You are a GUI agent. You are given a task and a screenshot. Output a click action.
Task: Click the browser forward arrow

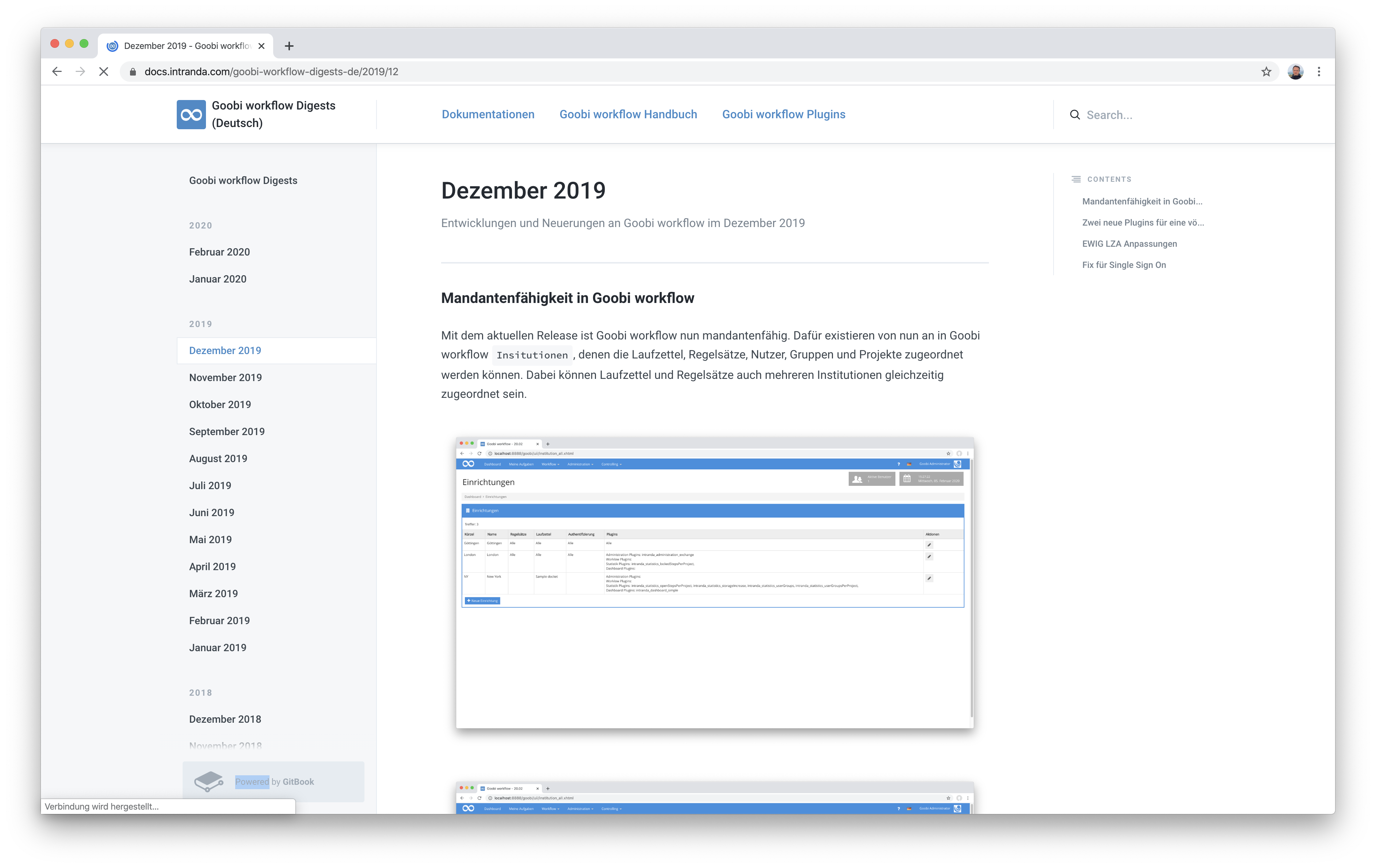[x=80, y=72]
